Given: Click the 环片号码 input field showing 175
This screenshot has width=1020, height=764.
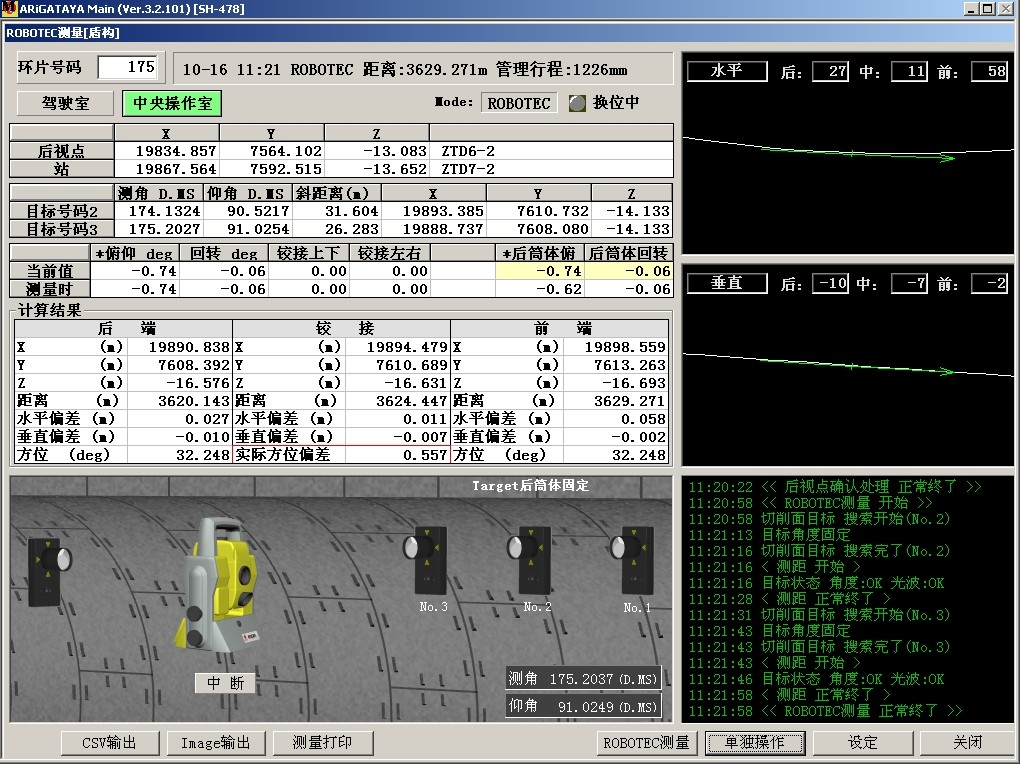Looking at the screenshot, I should [128, 67].
